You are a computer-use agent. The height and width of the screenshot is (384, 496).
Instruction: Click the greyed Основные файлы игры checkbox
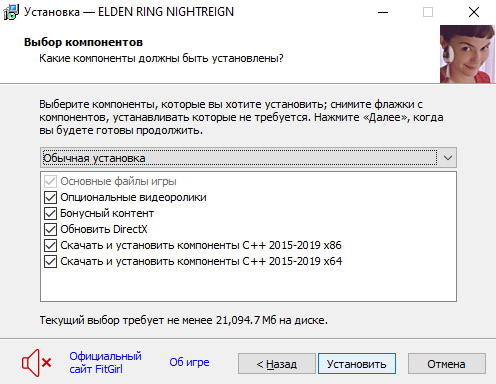point(50,181)
